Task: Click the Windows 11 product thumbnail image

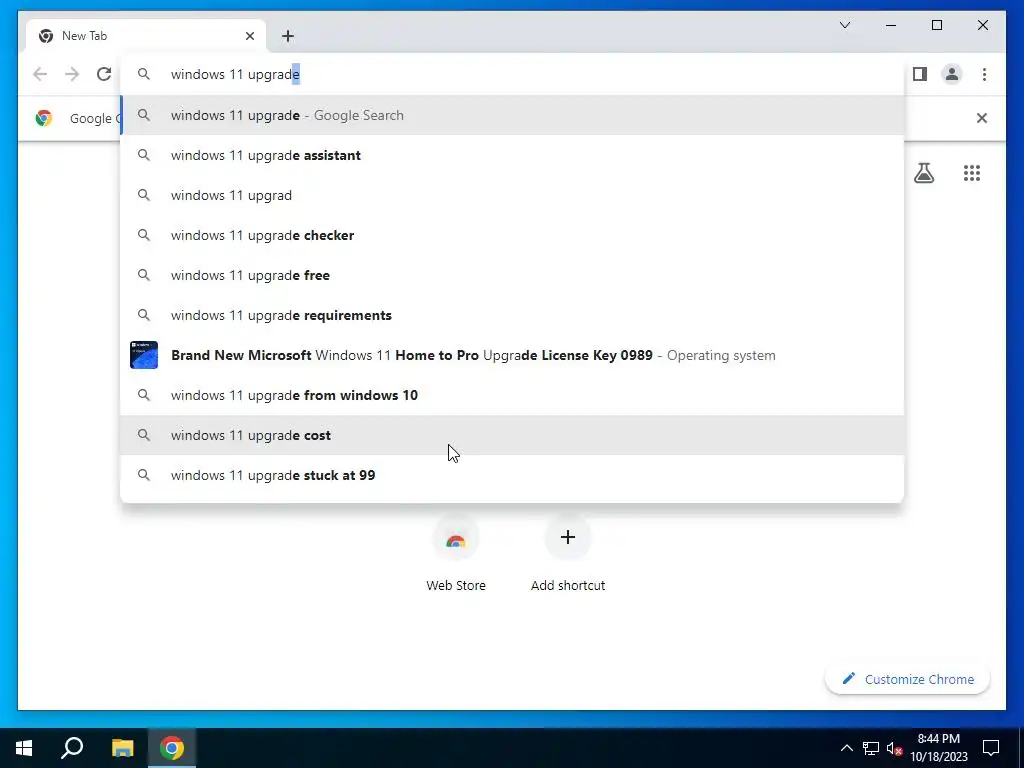Action: (x=144, y=355)
